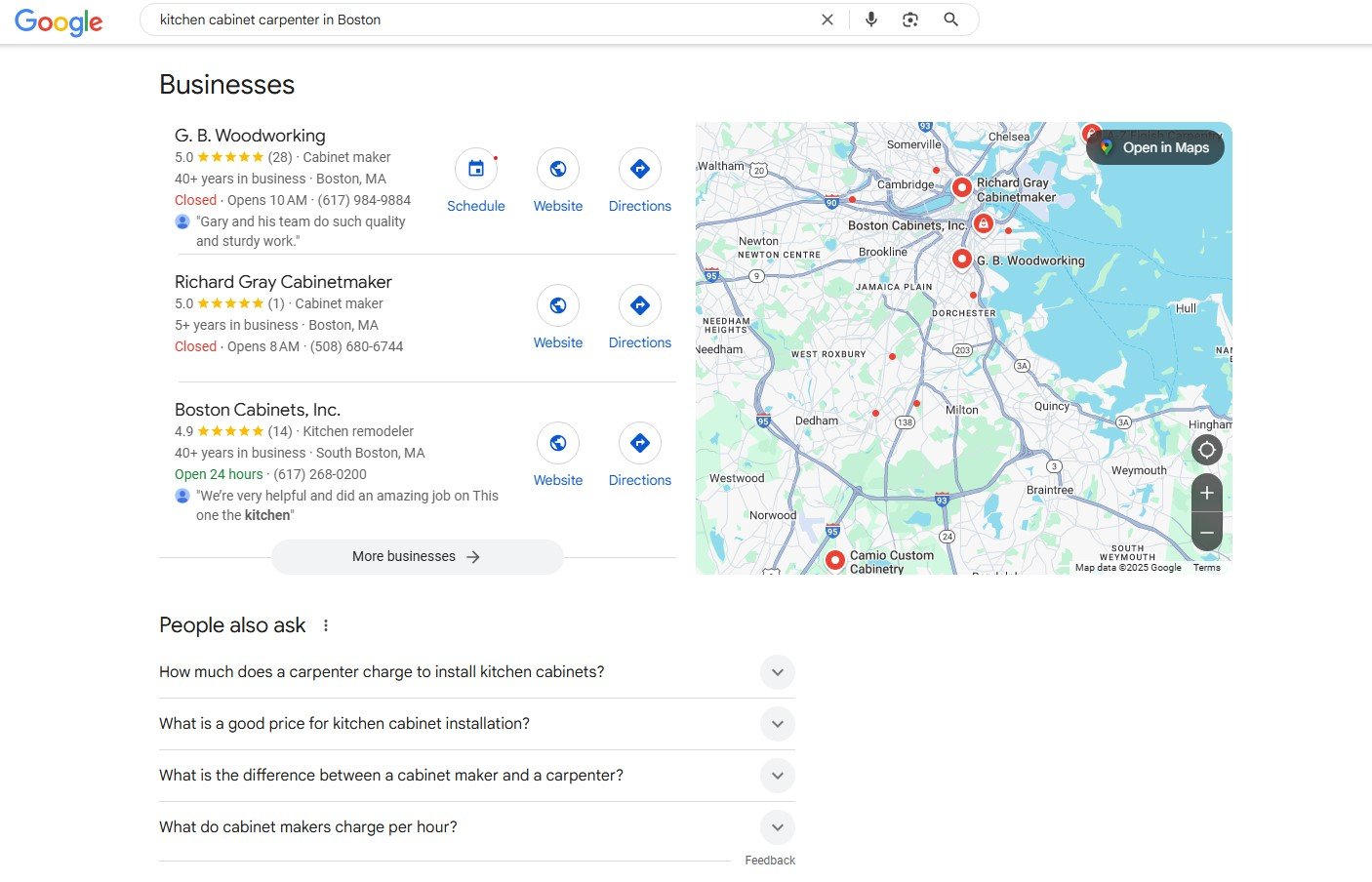Open People also ask three-dot options menu
This screenshot has width=1372, height=882.
tap(326, 625)
